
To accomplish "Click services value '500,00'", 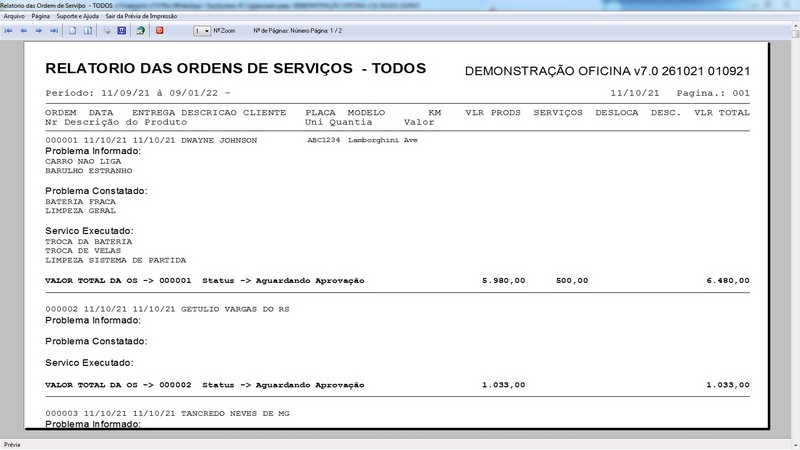I will 572,281.
